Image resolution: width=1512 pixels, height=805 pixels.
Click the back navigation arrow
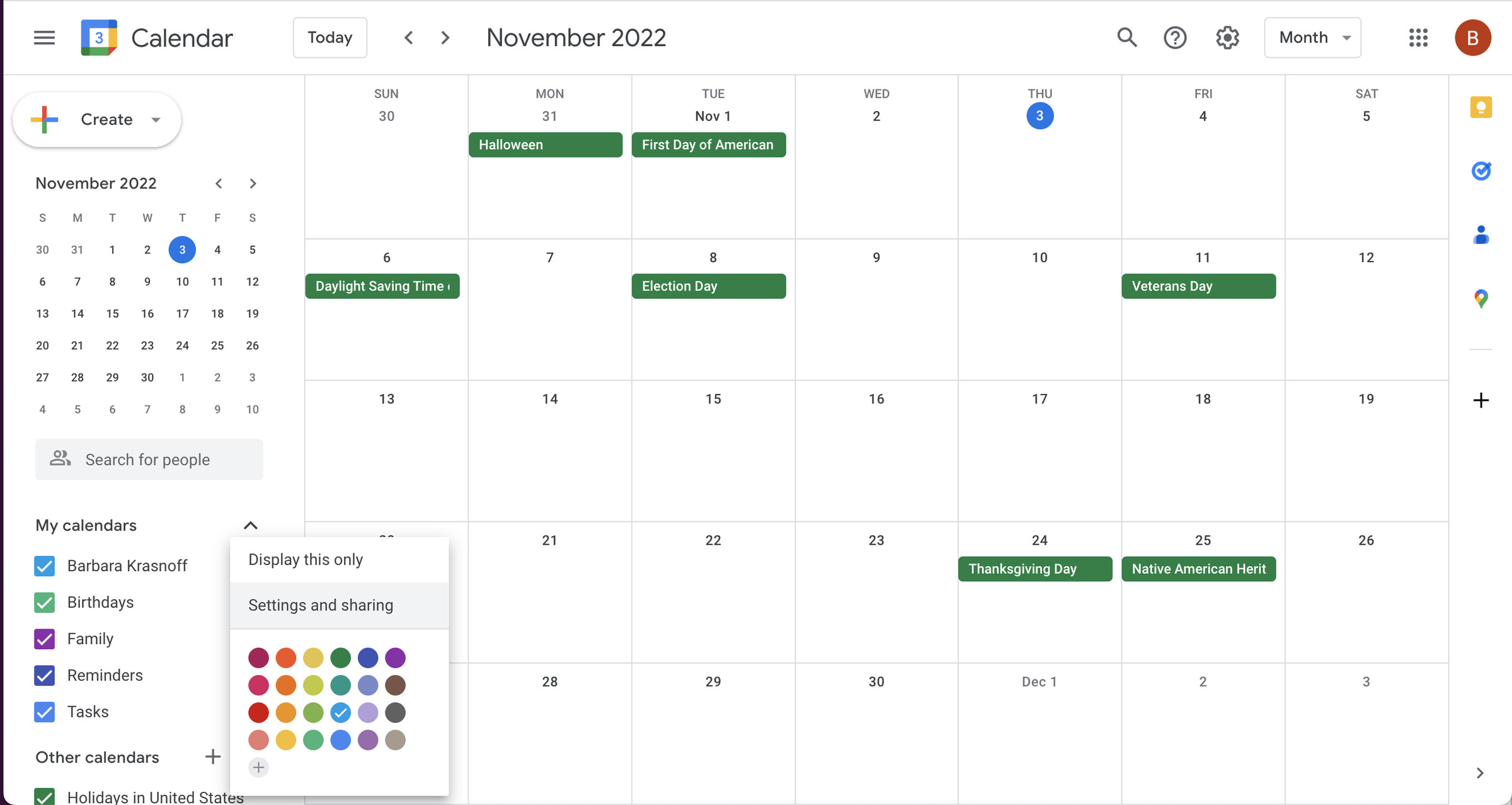point(408,37)
